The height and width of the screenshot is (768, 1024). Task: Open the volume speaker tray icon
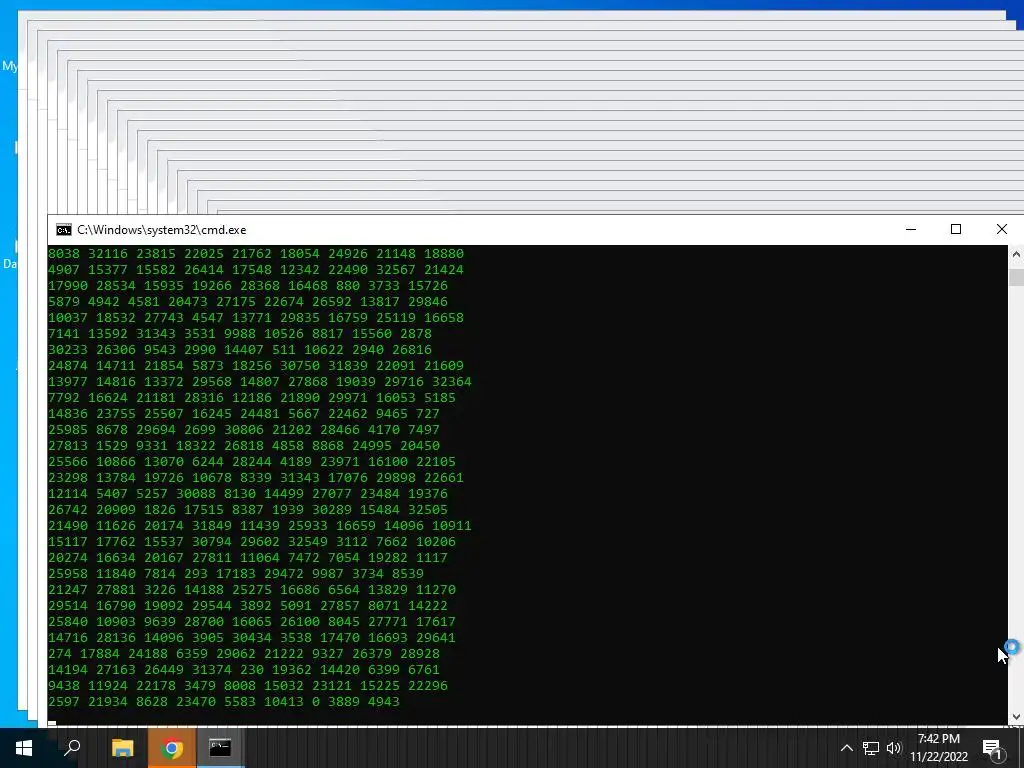tap(894, 748)
